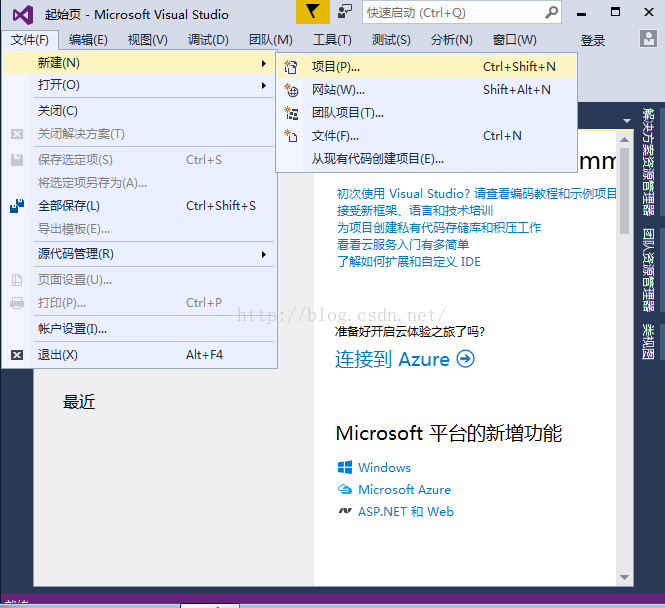Open link 接受新框架、语言和技术培训
Viewport: 665px width, 608px height.
tap(415, 211)
